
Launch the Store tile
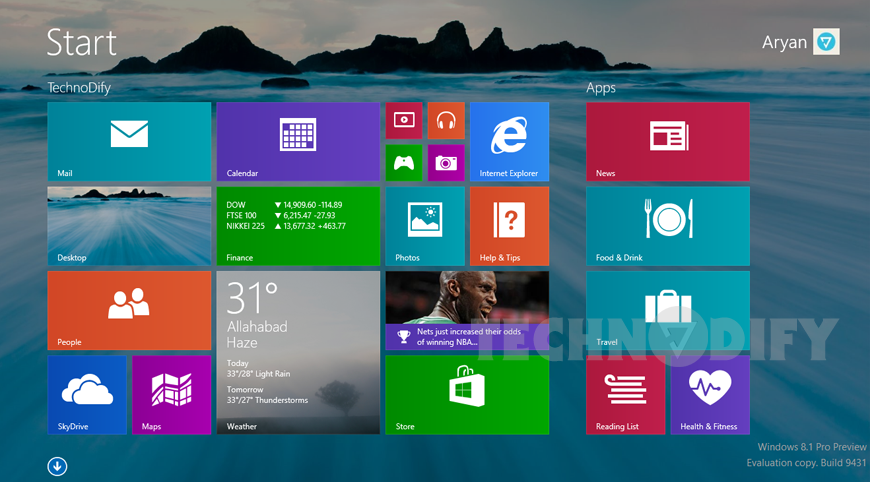467,395
